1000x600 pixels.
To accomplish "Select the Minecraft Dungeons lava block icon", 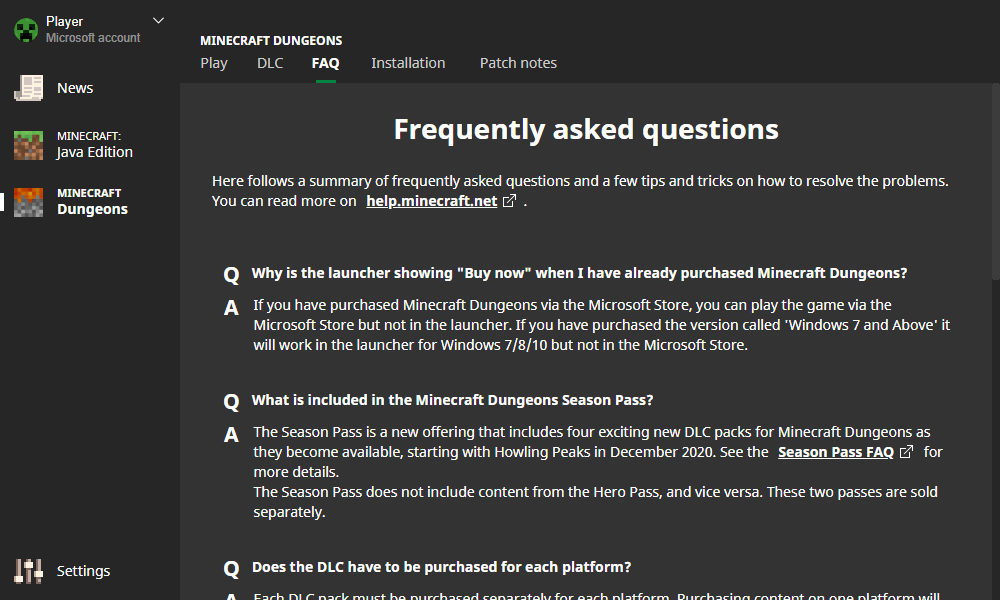I will [x=29, y=201].
